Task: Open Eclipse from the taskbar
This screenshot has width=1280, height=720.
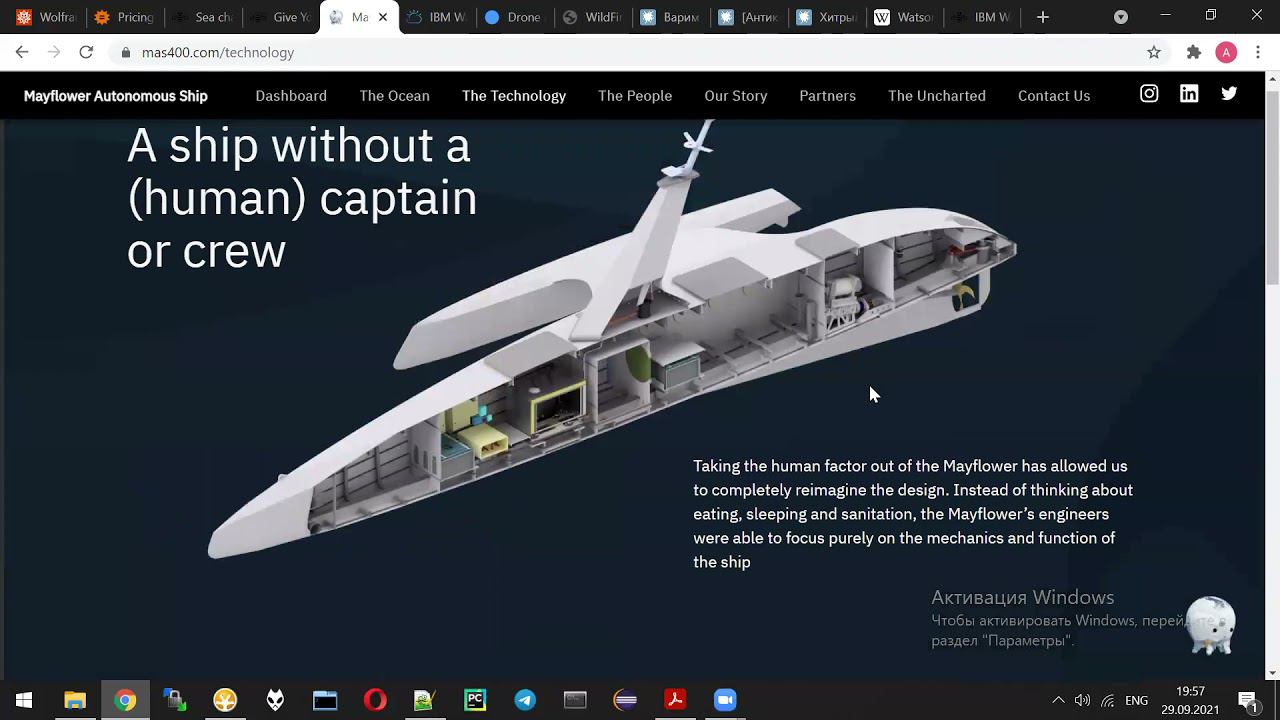Action: pyautogui.click(x=625, y=700)
